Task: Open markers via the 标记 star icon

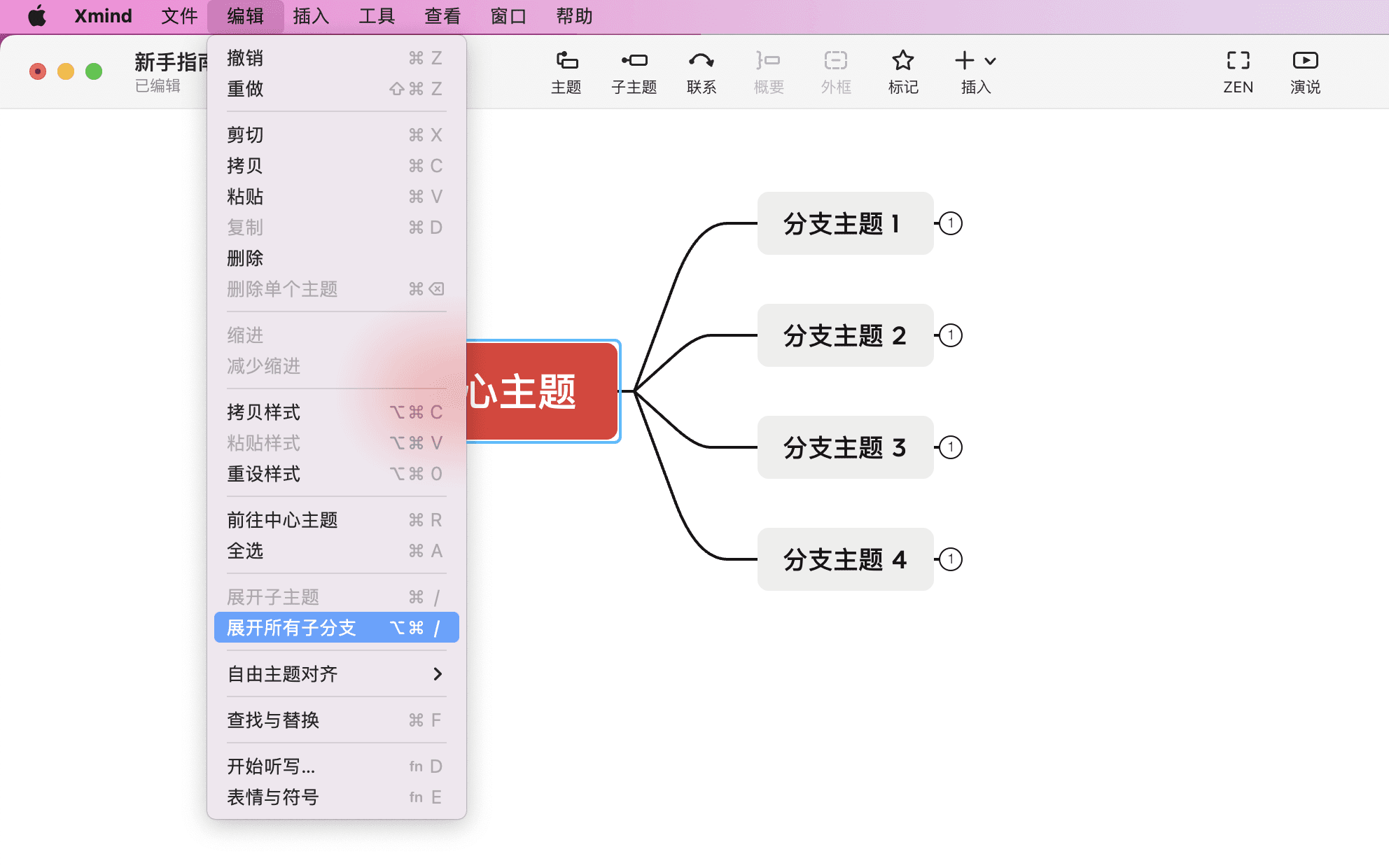Action: 902,71
